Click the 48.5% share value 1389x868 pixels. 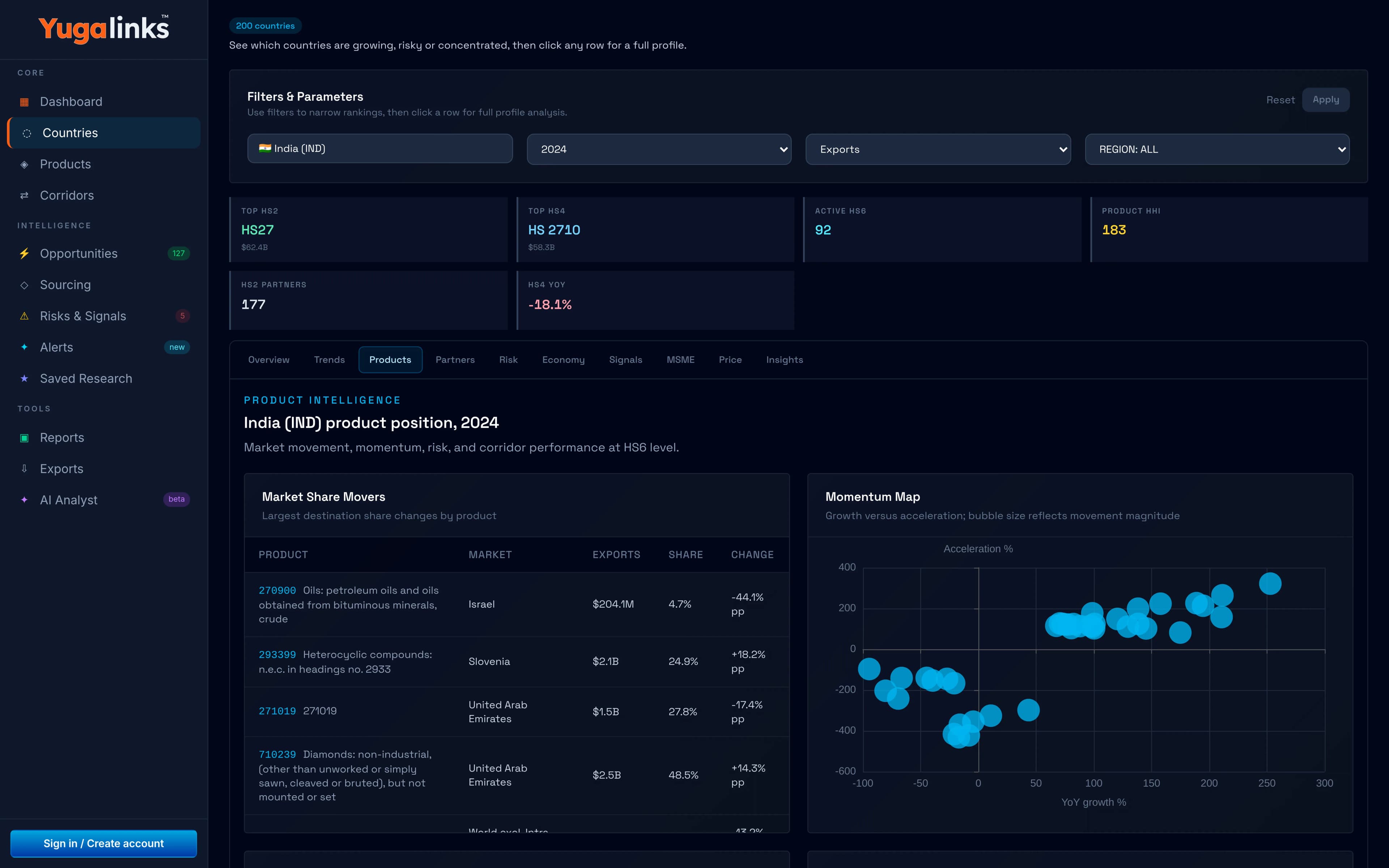coord(684,775)
